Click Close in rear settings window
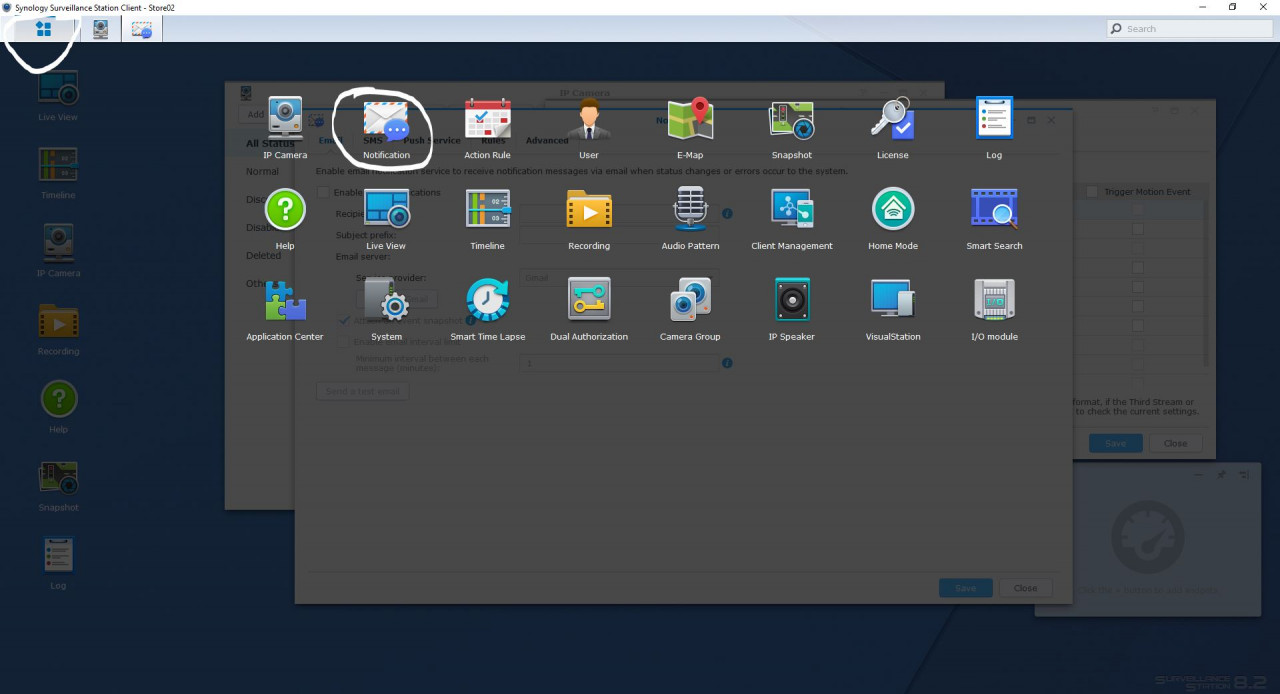This screenshot has width=1280, height=694. pos(1175,443)
